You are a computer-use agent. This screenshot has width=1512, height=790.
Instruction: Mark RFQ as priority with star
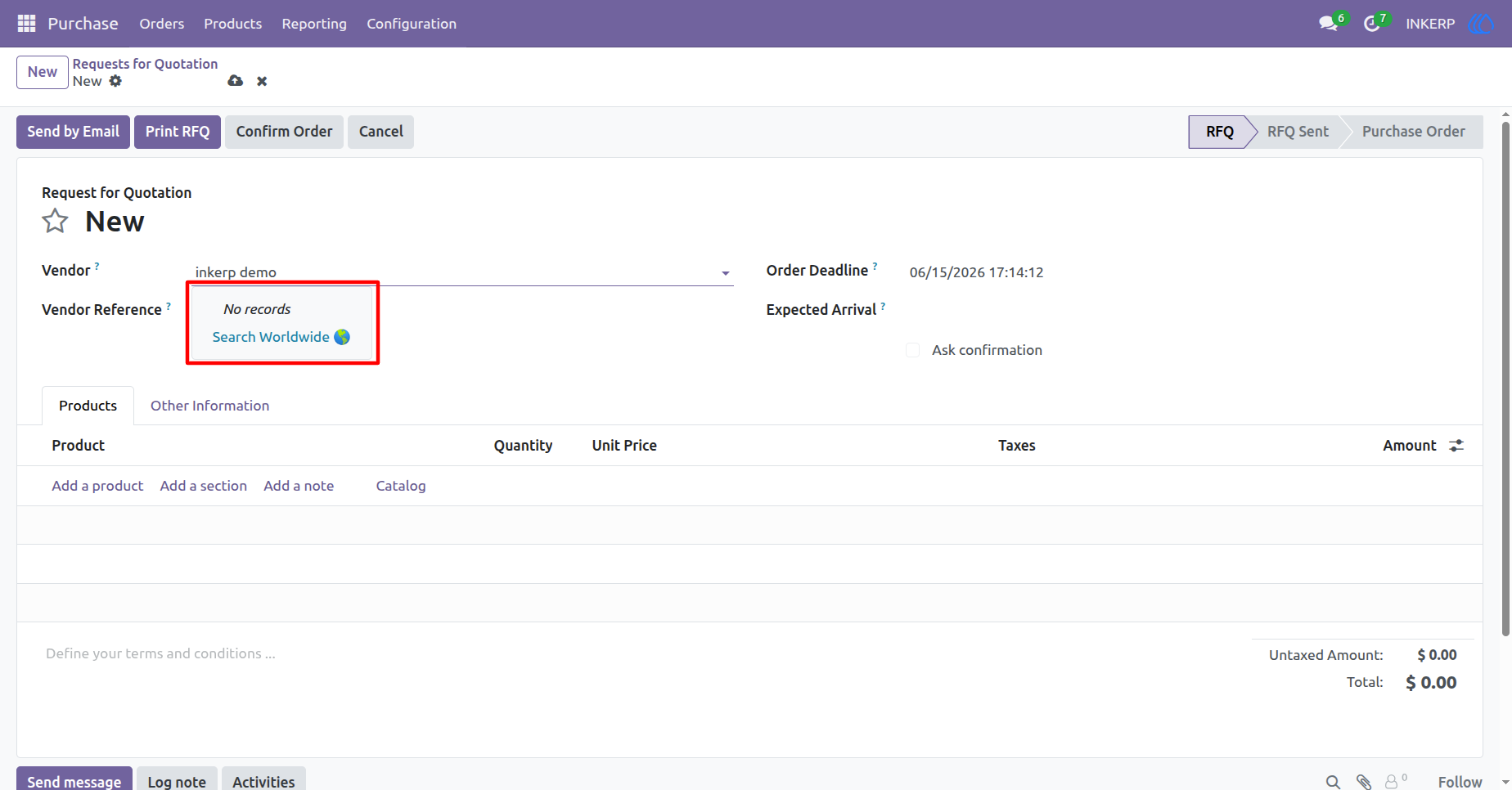55,221
